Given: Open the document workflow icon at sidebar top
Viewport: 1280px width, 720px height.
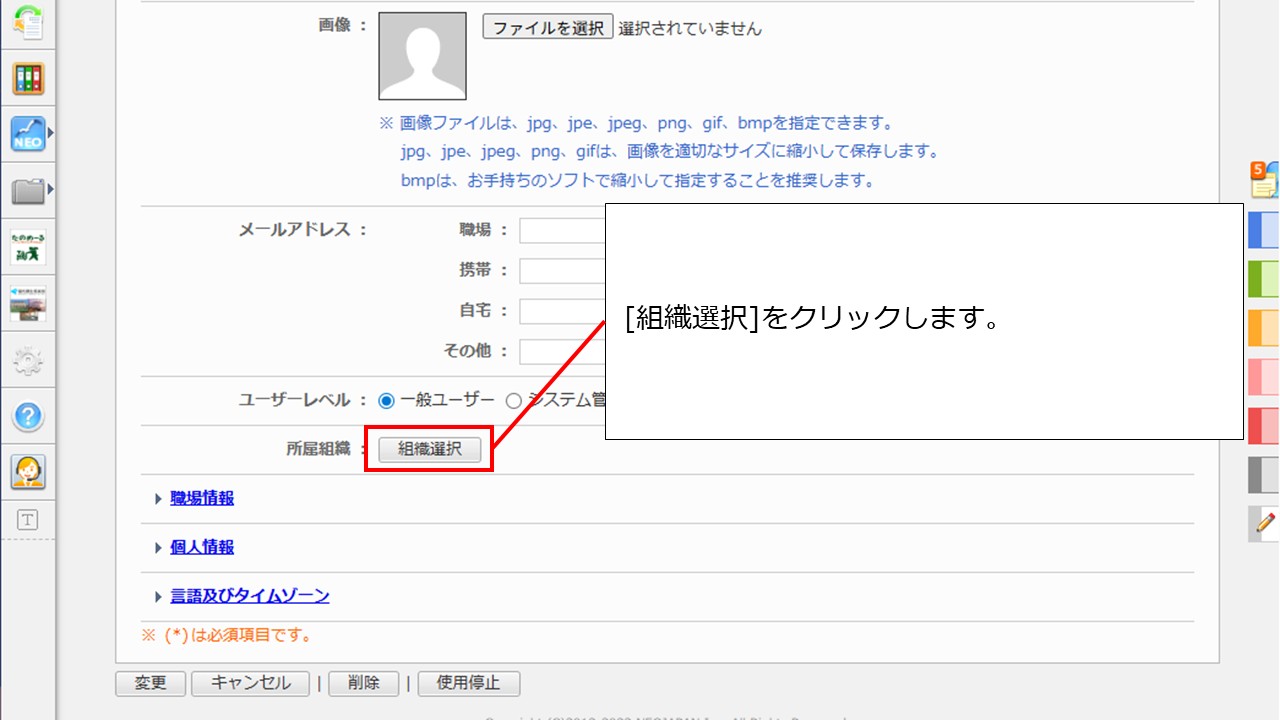Looking at the screenshot, I should click(28, 22).
